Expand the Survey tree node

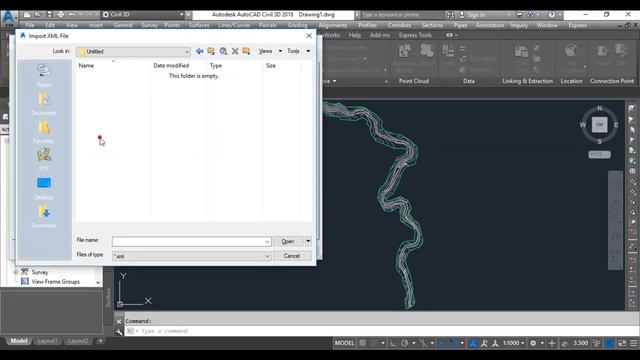(x=16, y=272)
